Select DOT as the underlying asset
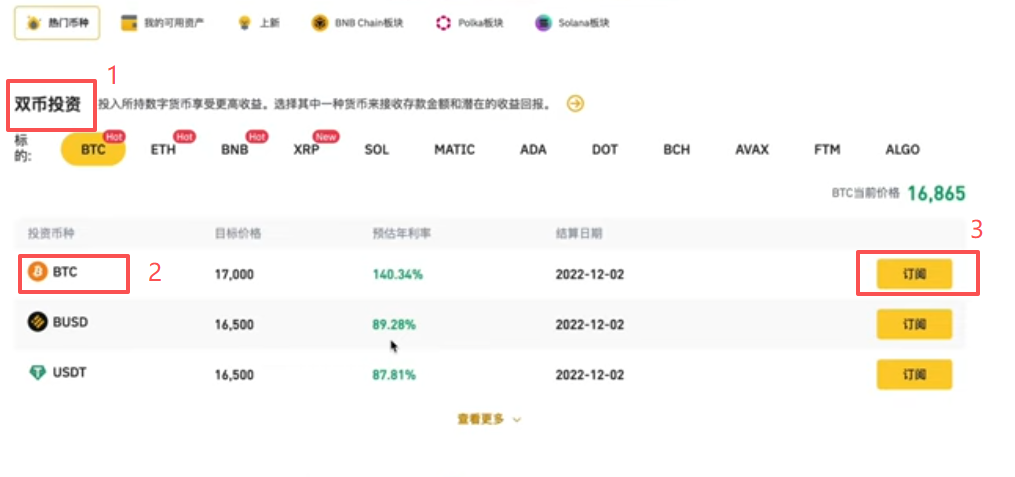This screenshot has height=477, width=1015. (x=605, y=150)
